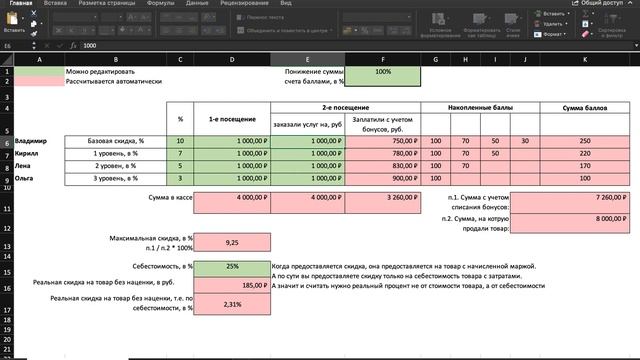640x360 pixels.
Task: Click the 8 000,00 ₽ cell
Action: (x=570, y=223)
